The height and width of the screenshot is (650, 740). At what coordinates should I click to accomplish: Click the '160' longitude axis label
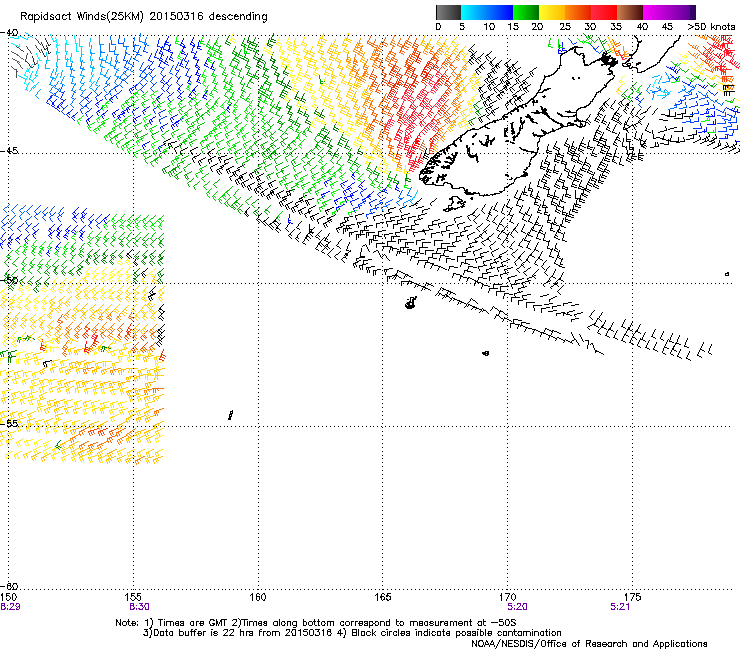pyautogui.click(x=258, y=597)
